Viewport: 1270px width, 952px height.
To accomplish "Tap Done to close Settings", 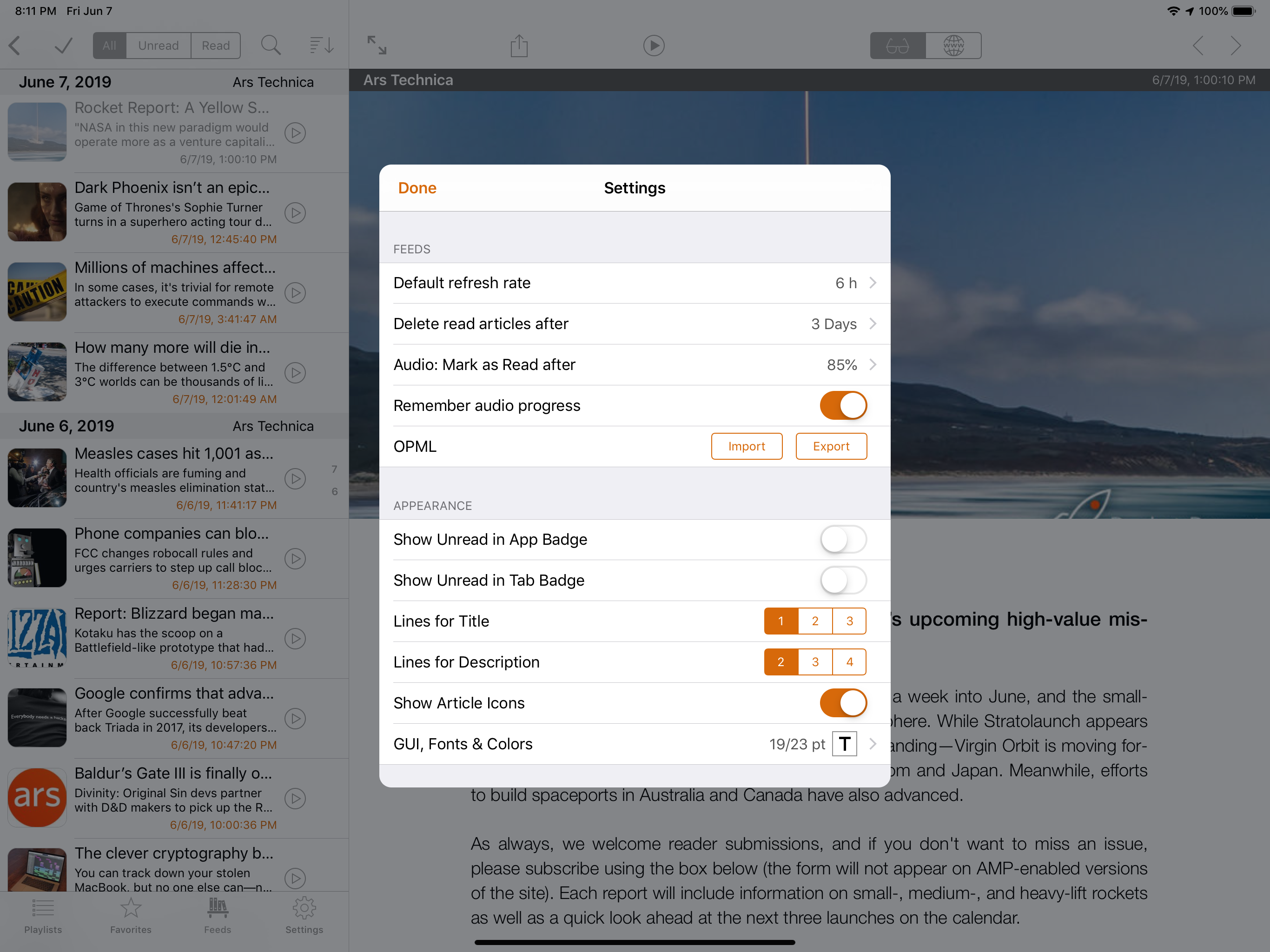I will click(417, 188).
